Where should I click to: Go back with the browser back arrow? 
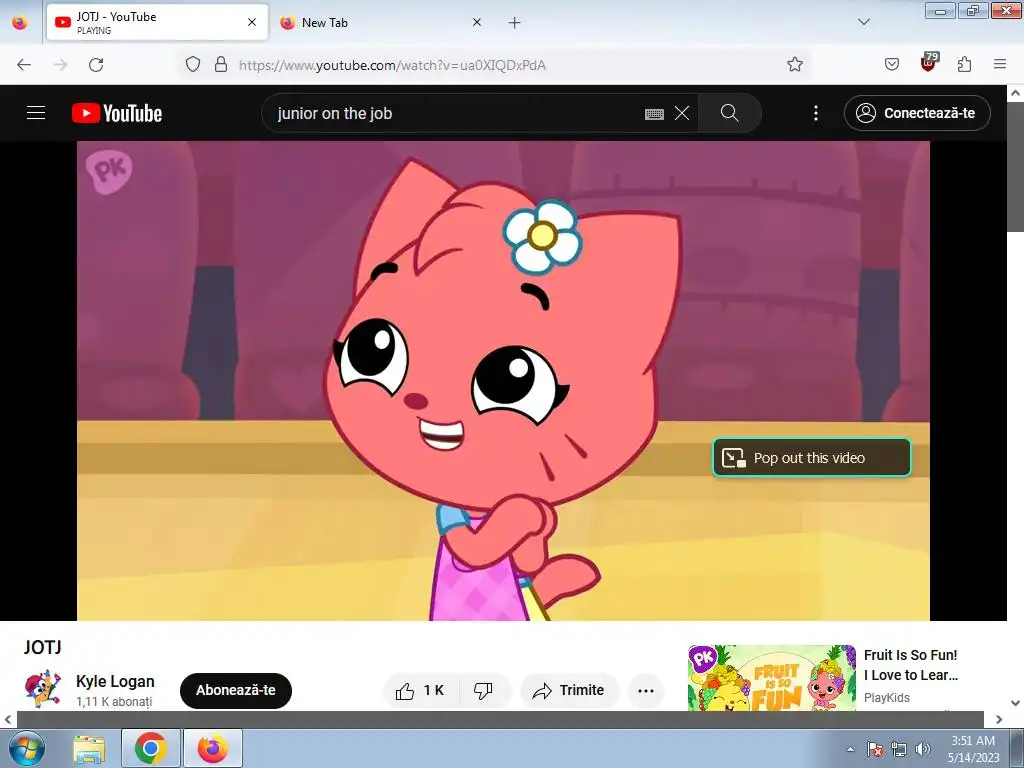(x=24, y=64)
